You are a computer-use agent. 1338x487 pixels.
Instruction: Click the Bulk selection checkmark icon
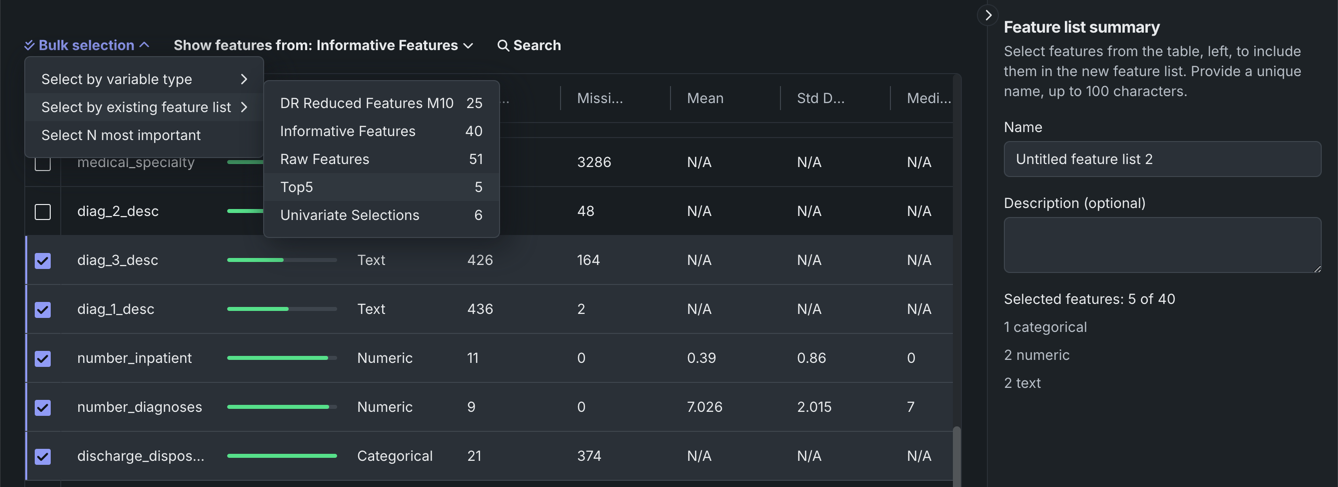[29, 45]
